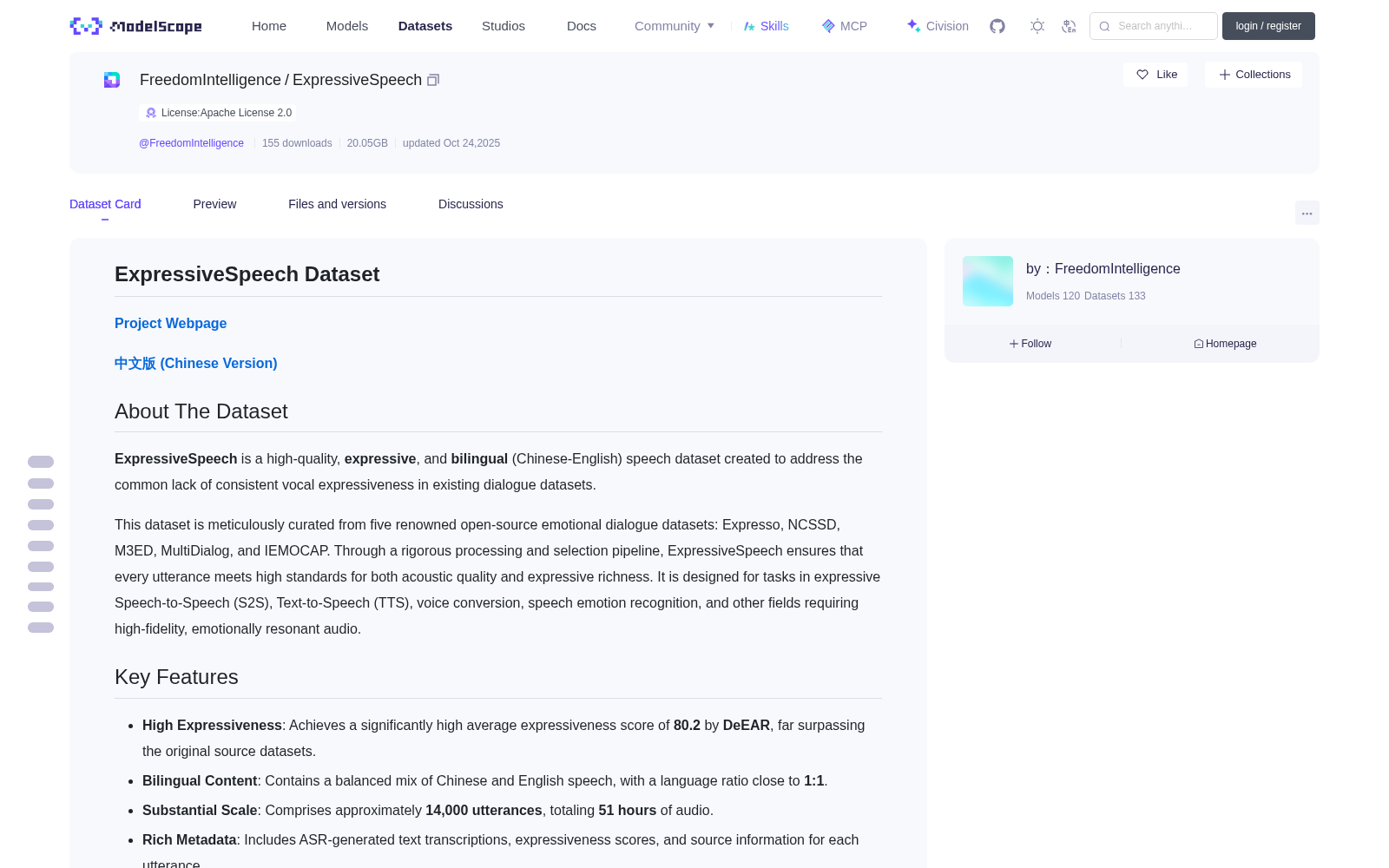The width and height of the screenshot is (1389, 868).
Task: Toggle the light/dark theme sun icon
Action: click(x=1037, y=26)
